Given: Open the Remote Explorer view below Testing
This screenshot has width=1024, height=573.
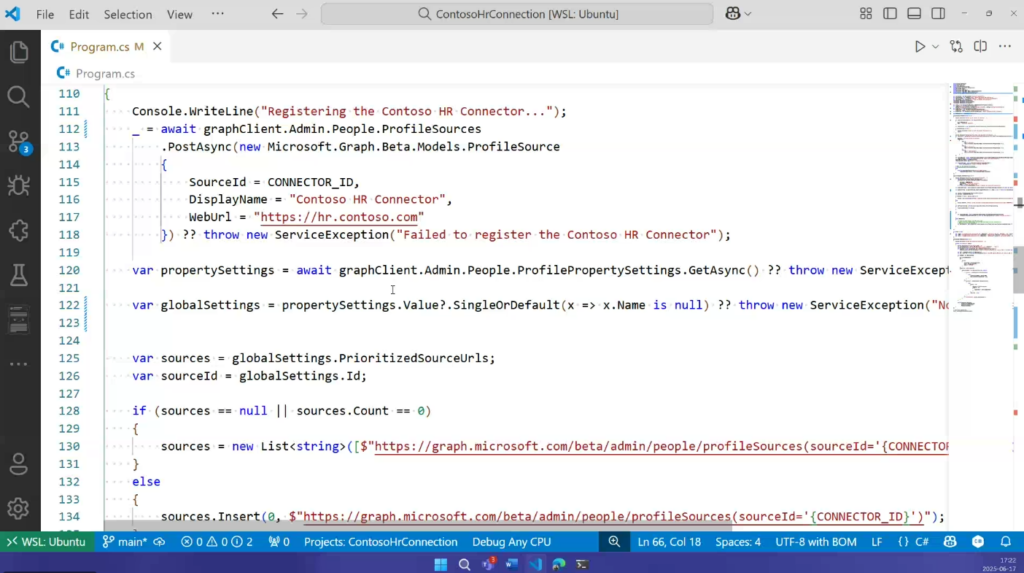Looking at the screenshot, I should (19, 319).
